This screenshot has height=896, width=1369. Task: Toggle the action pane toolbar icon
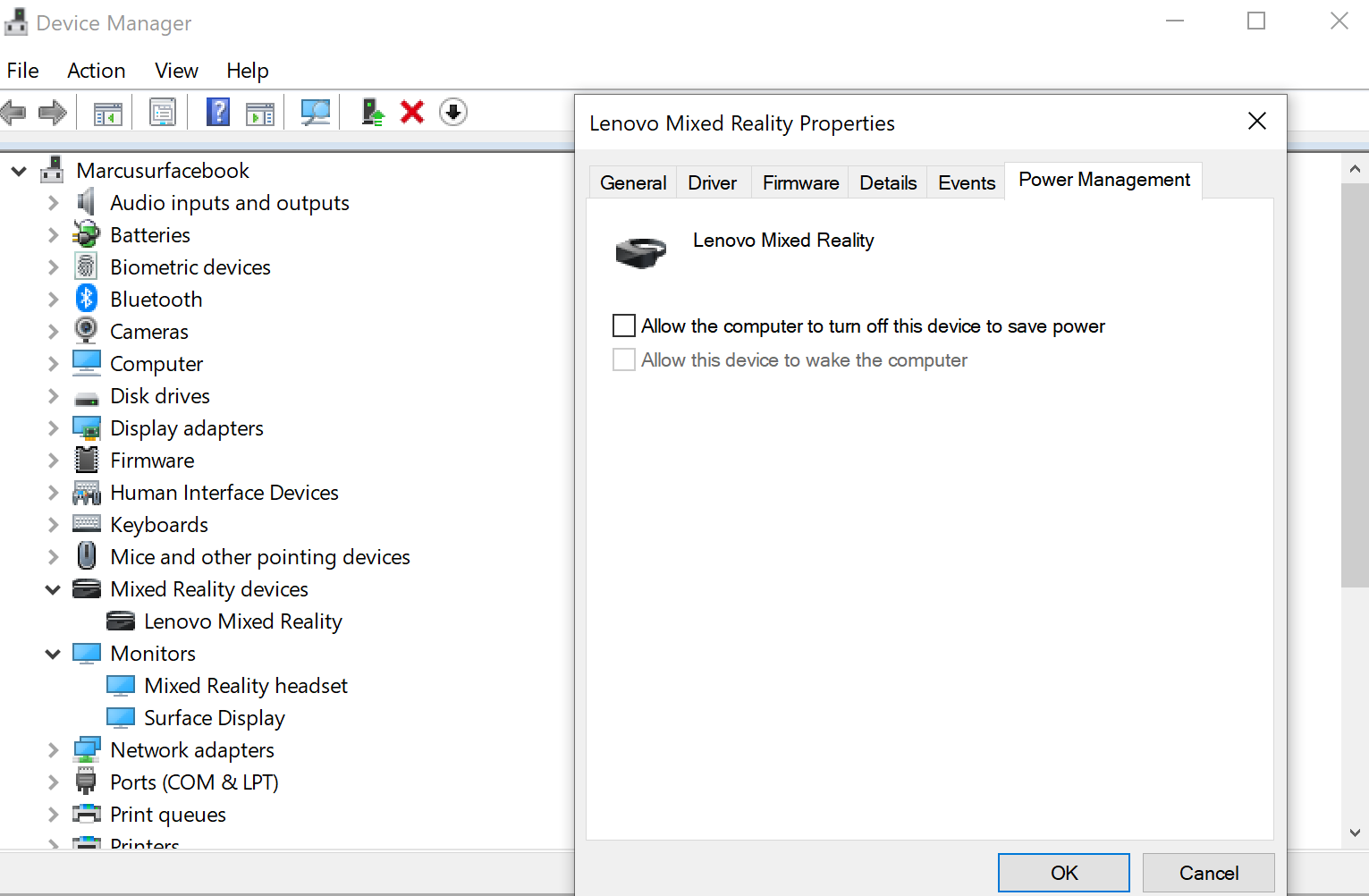260,113
